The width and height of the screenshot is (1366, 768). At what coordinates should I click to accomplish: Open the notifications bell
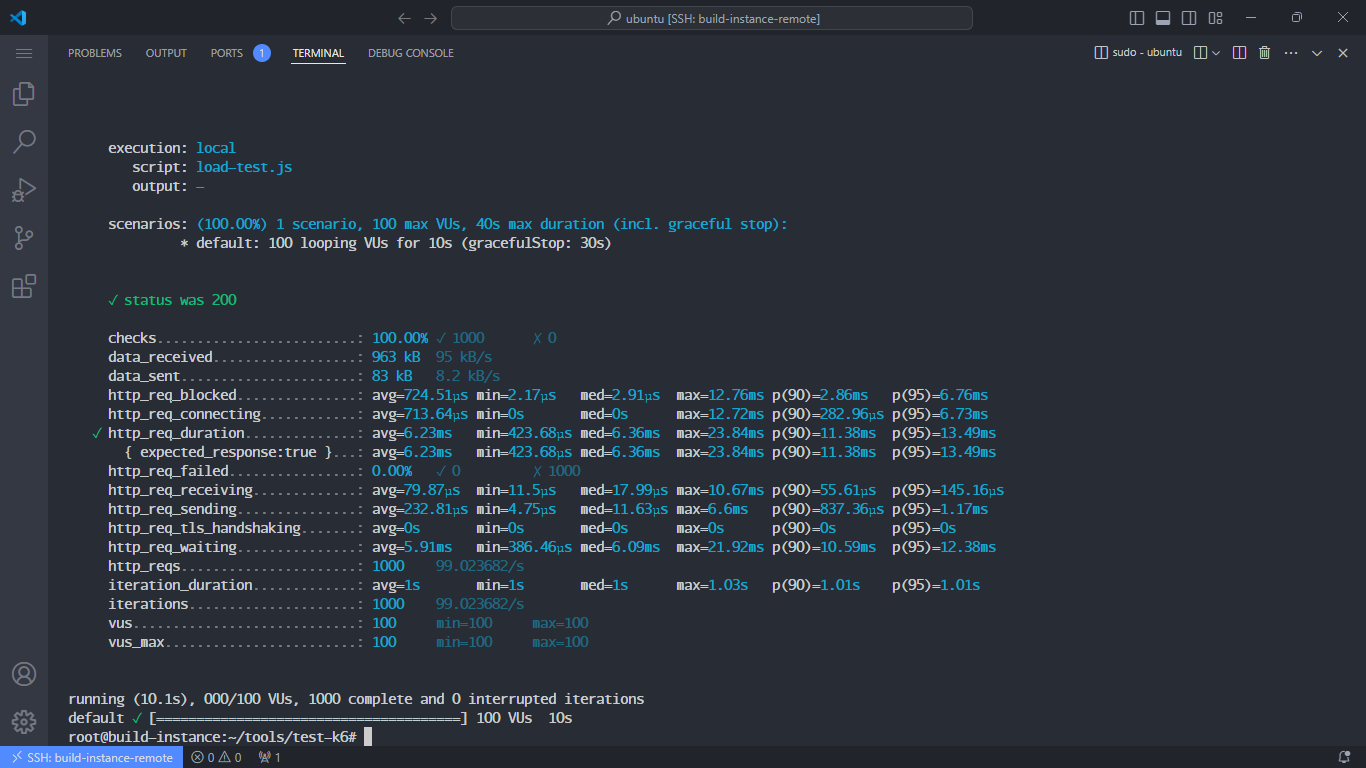[x=1344, y=757]
